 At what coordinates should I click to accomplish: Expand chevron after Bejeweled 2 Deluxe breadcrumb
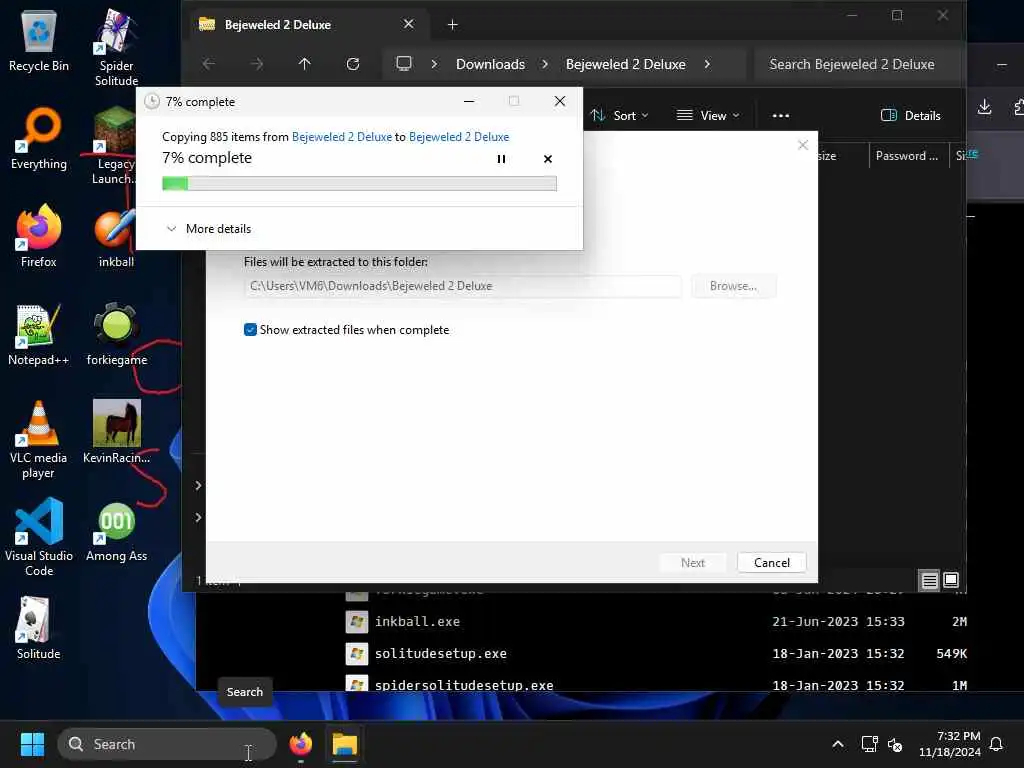(707, 64)
